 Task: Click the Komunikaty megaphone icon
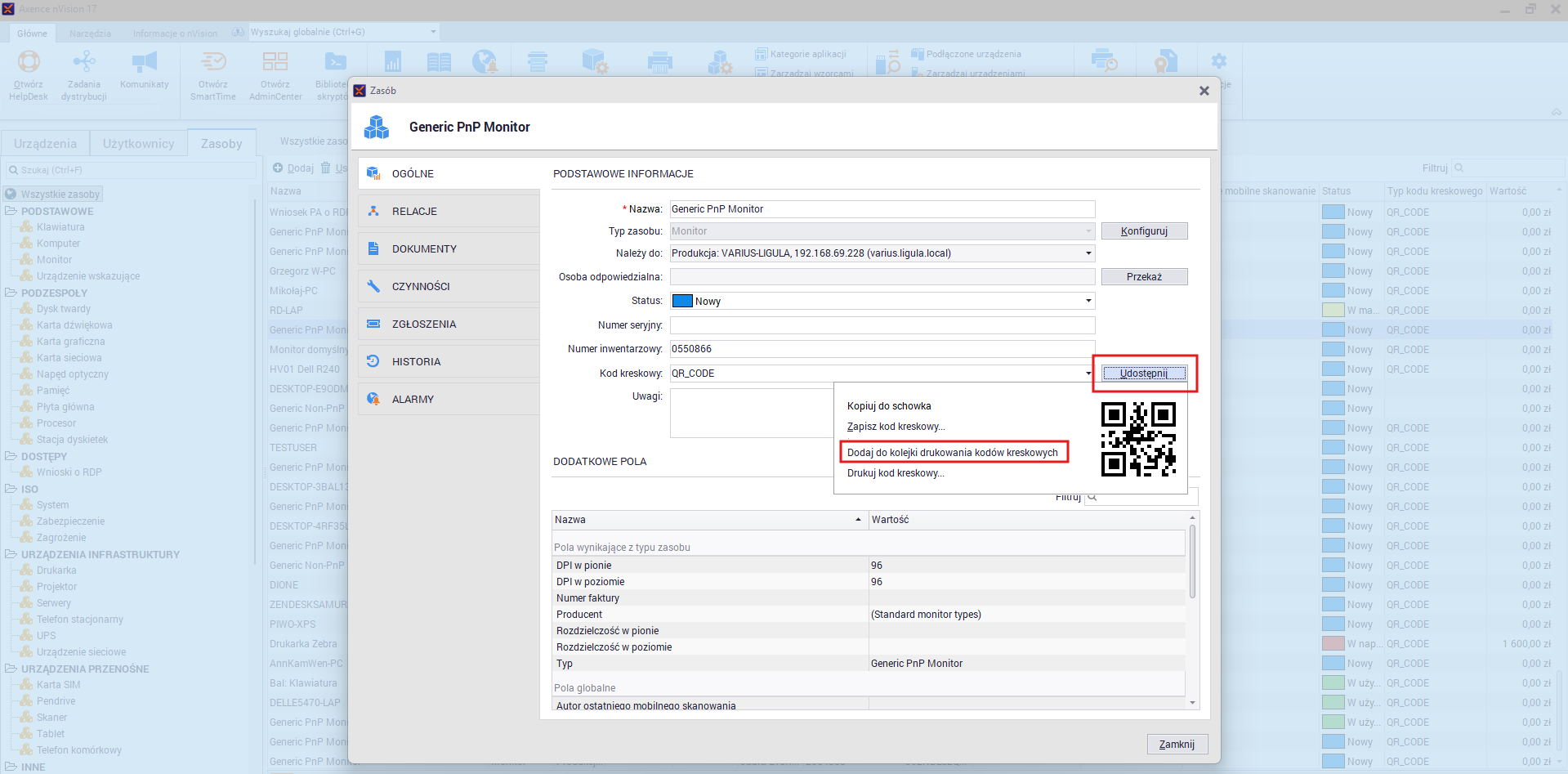[x=145, y=62]
